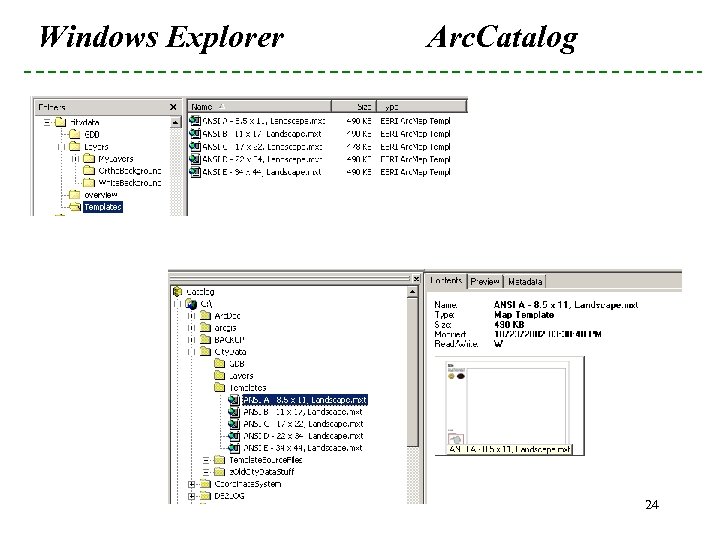
Task: Collapse the CityData folder in ArcCatalog
Action: pos(191,352)
